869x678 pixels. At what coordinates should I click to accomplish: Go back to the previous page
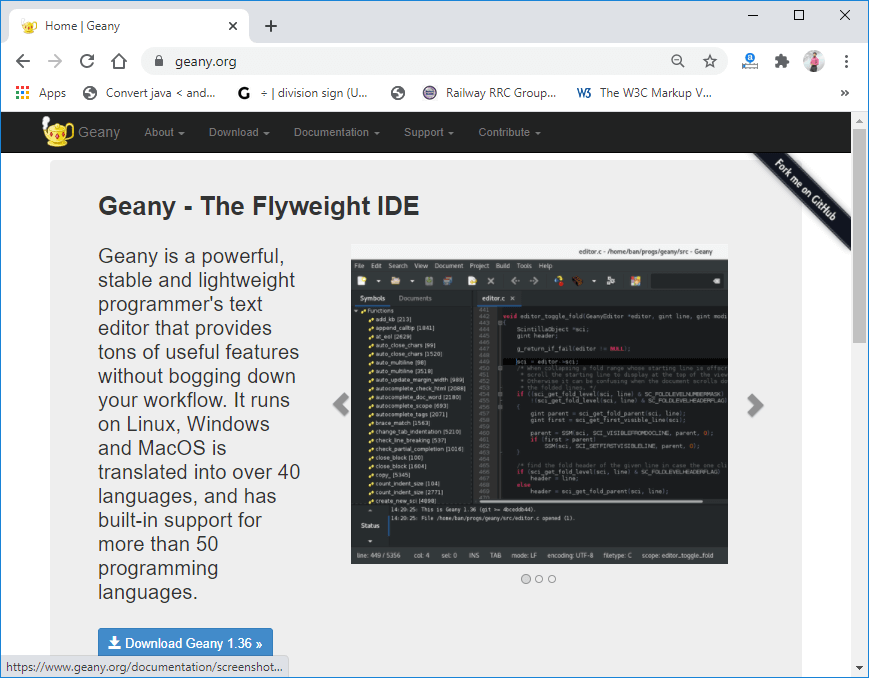[23, 61]
